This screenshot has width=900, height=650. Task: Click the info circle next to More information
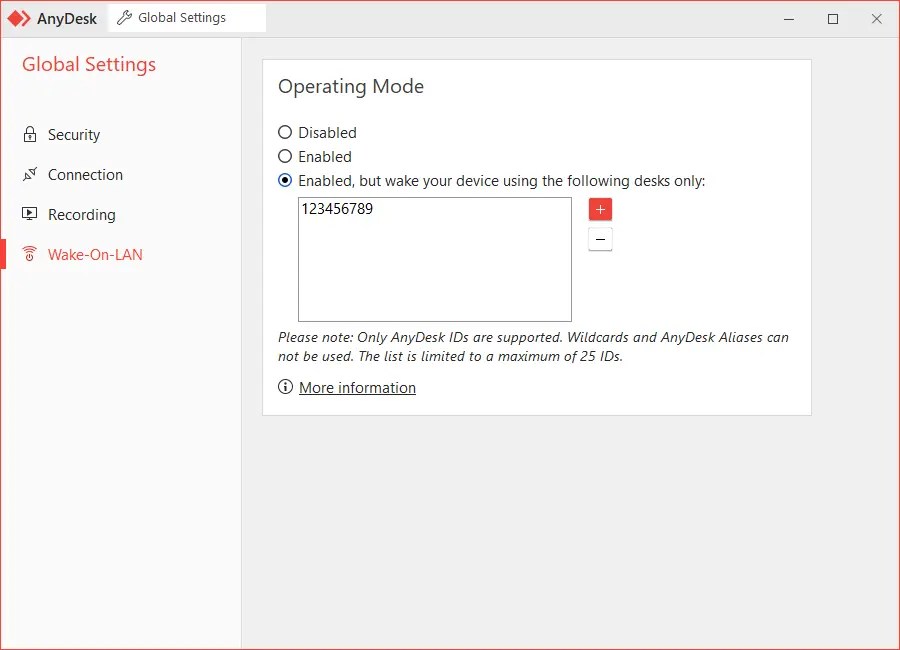tap(285, 387)
